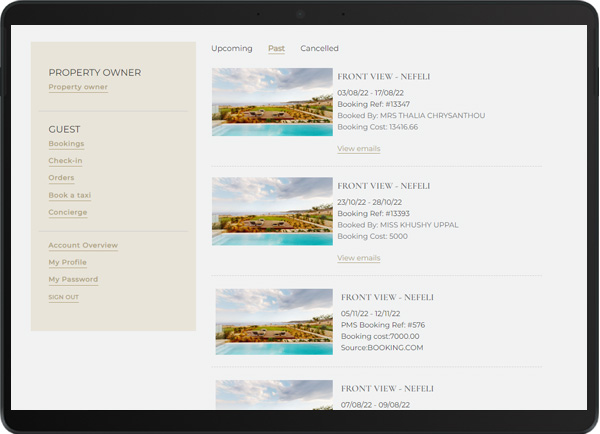Image resolution: width=600 pixels, height=434 pixels.
Task: Open the Concierge link
Action: pyautogui.click(x=68, y=212)
